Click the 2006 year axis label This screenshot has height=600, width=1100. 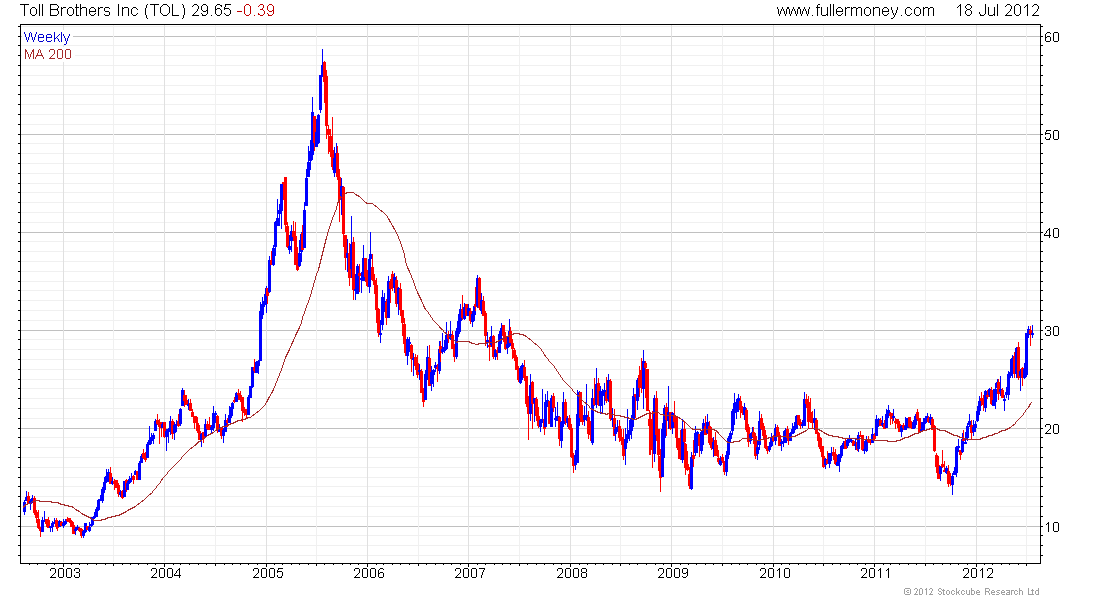coord(369,573)
